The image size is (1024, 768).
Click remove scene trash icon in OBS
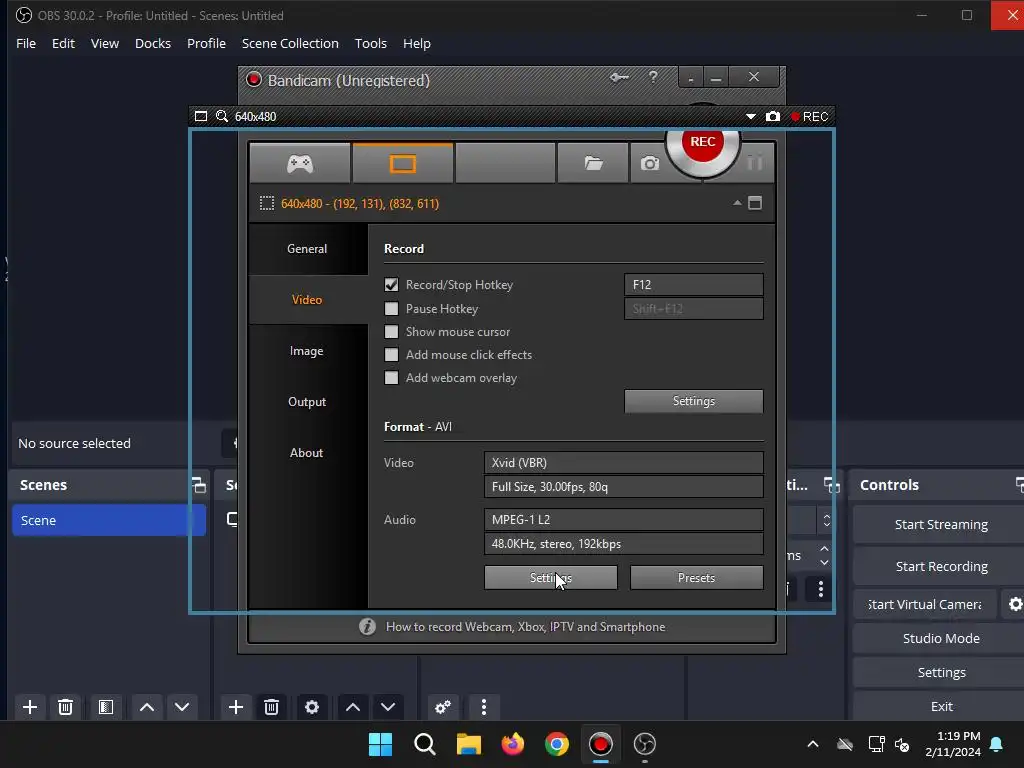click(65, 707)
